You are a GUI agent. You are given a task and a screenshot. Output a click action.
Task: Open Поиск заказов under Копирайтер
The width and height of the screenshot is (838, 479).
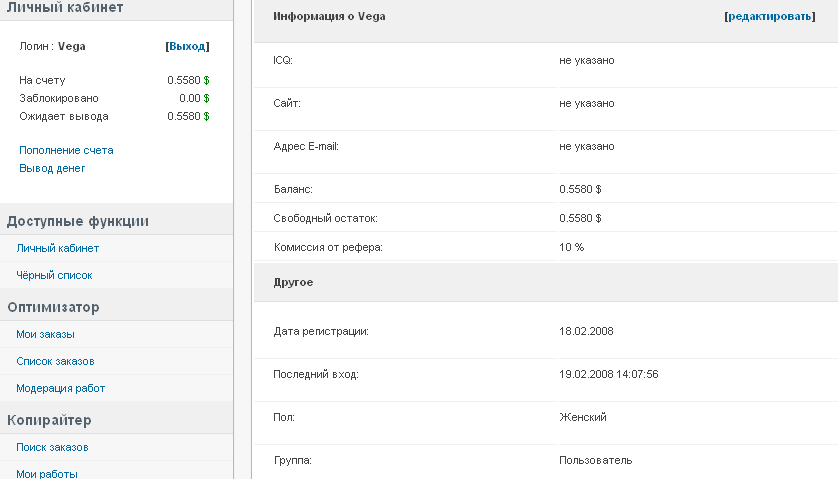click(52, 447)
